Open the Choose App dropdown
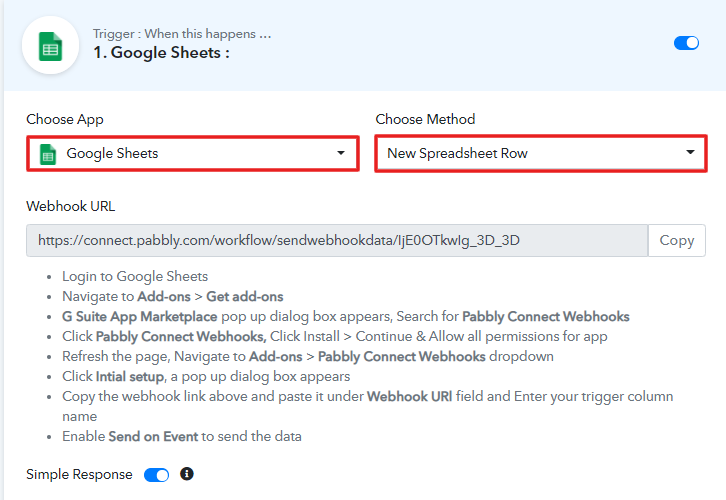Viewport: 726px width, 500px height. (x=193, y=153)
